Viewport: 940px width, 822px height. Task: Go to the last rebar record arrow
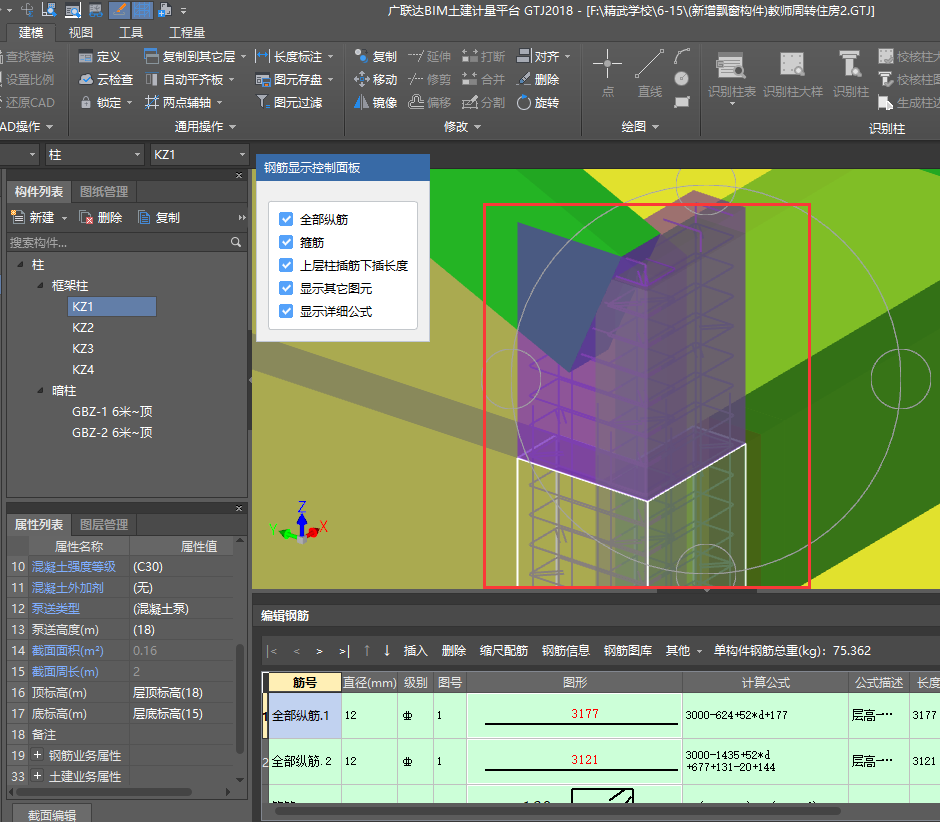pyautogui.click(x=344, y=651)
